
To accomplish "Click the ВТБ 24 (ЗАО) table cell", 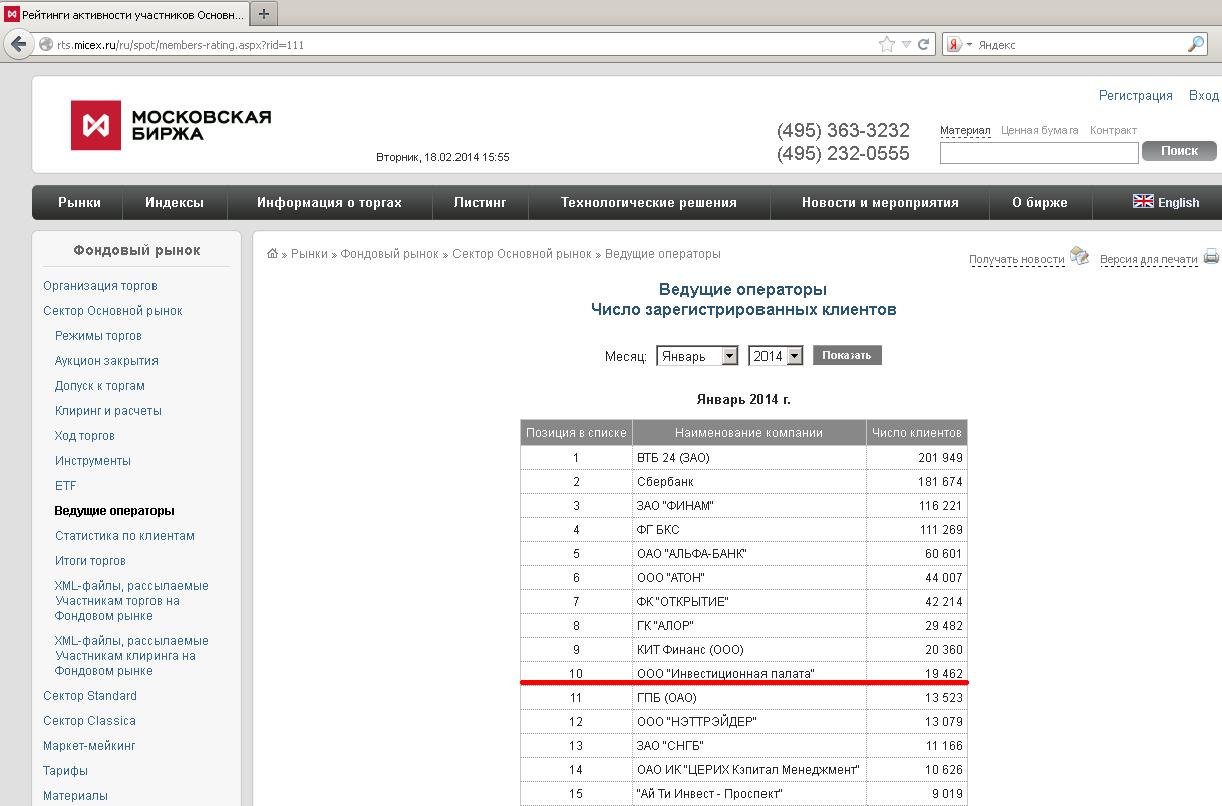I will (x=749, y=458).
